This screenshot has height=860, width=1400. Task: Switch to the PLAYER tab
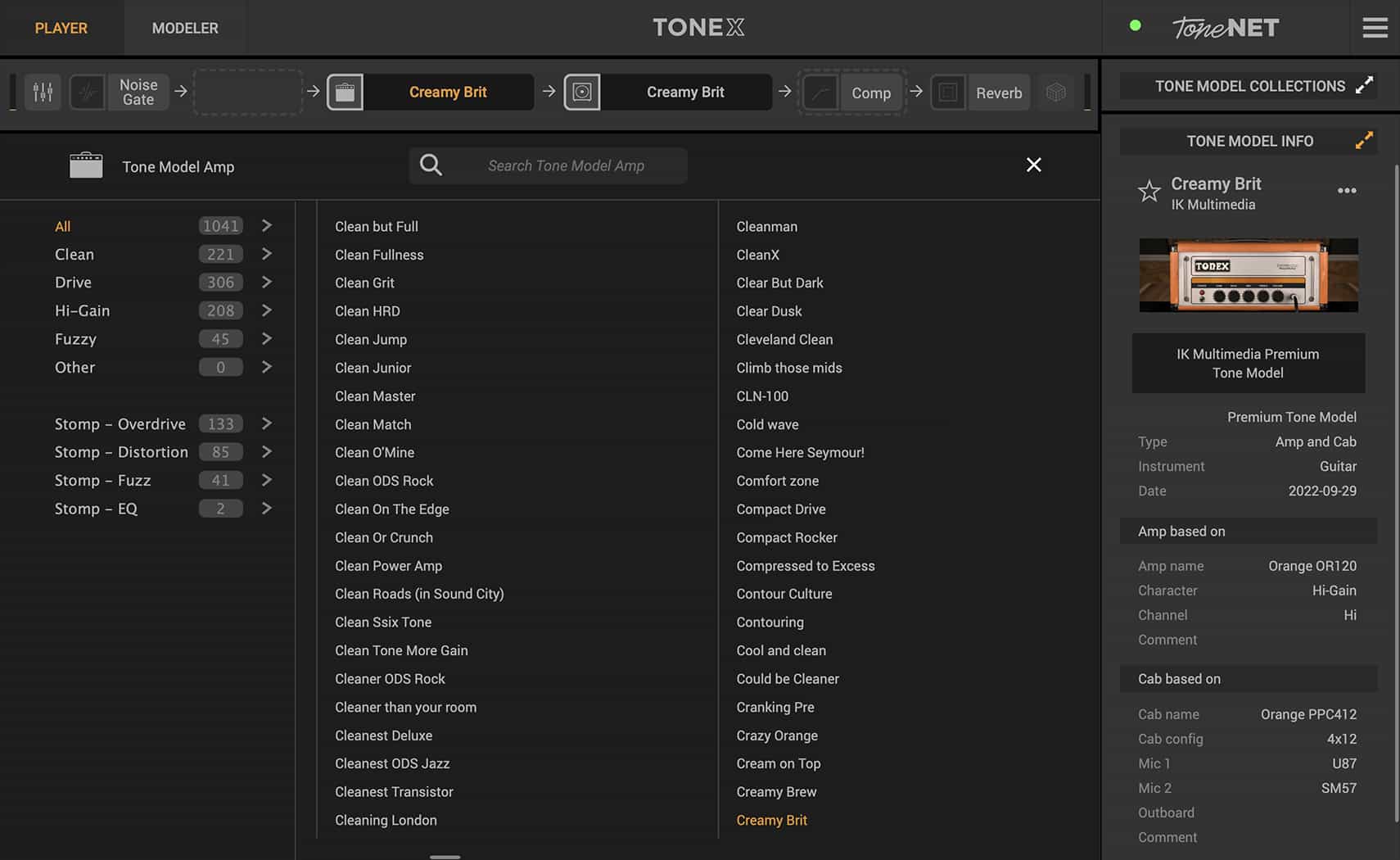tap(61, 28)
